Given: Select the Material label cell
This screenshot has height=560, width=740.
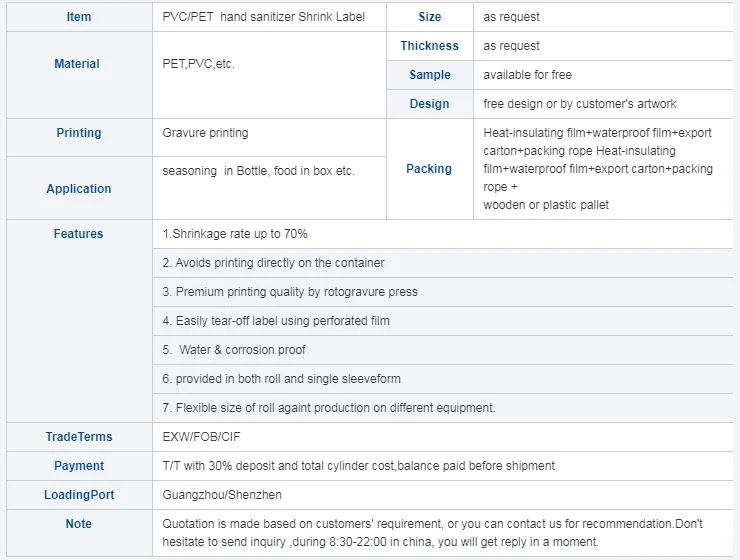Looking at the screenshot, I should (x=77, y=64).
